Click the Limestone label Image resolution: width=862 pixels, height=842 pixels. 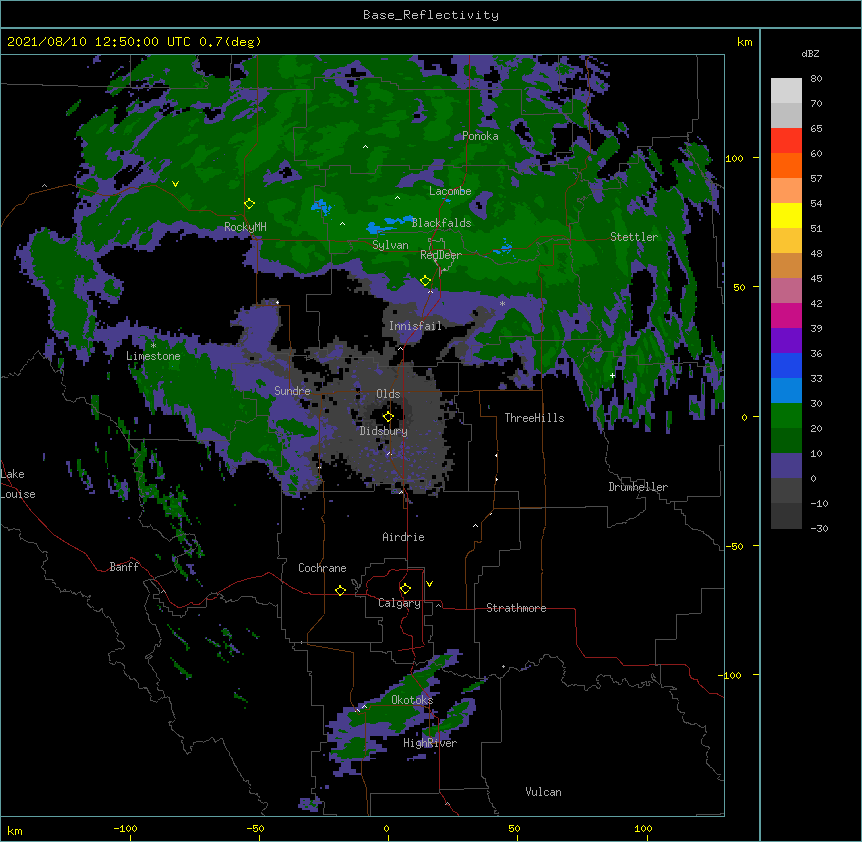tap(153, 356)
